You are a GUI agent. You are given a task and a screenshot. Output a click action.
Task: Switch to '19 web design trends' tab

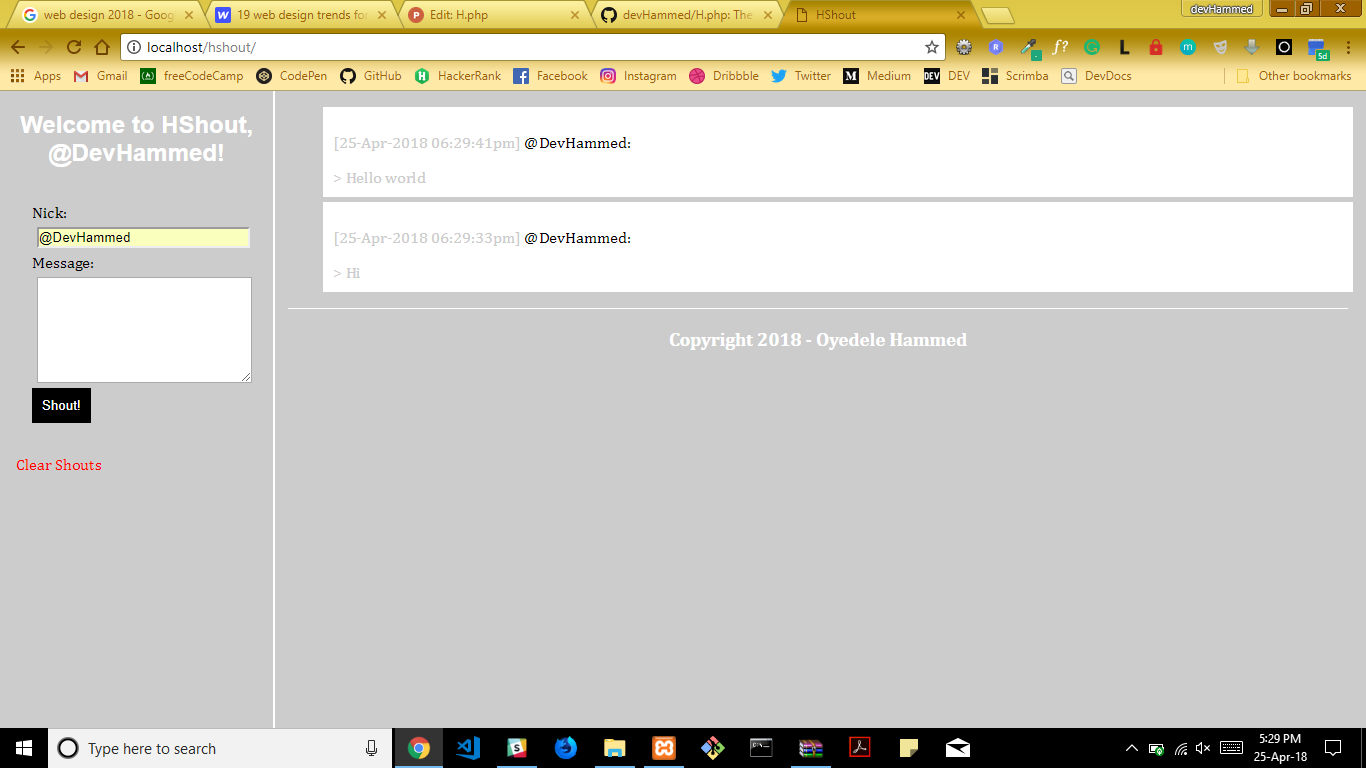301,15
